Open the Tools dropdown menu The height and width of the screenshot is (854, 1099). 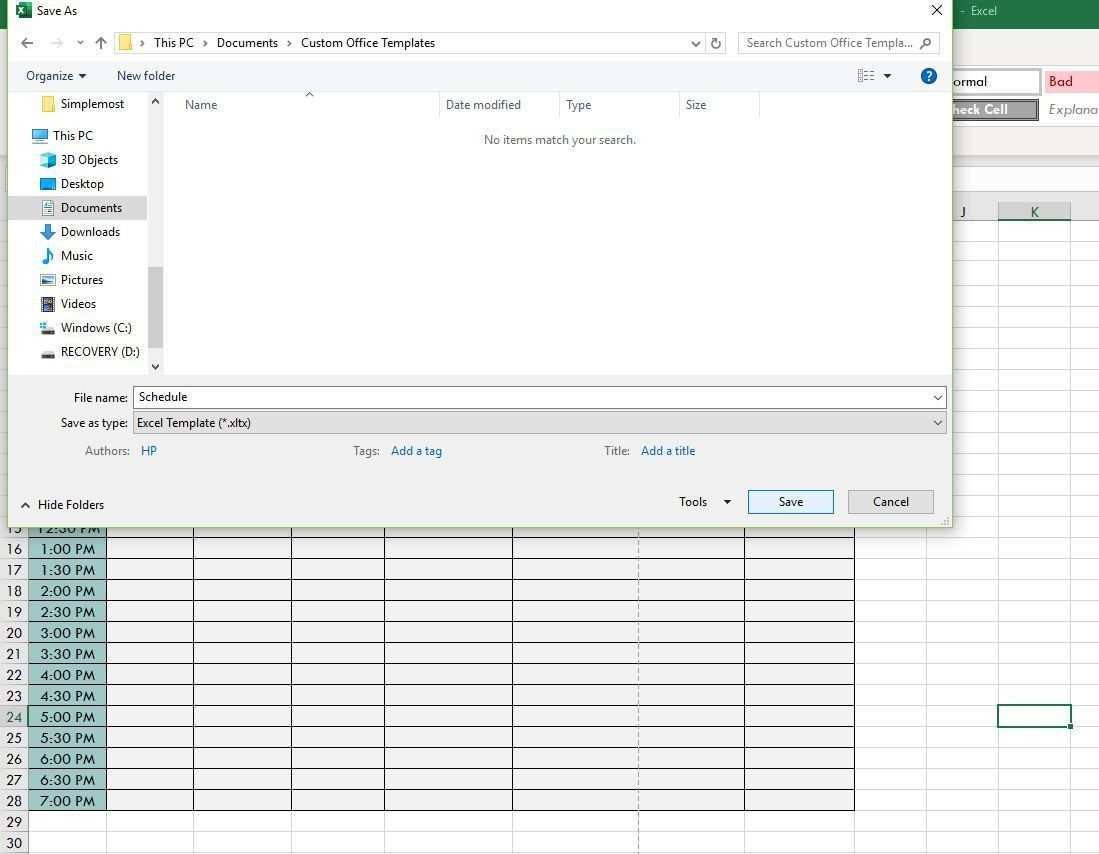pyautogui.click(x=704, y=502)
